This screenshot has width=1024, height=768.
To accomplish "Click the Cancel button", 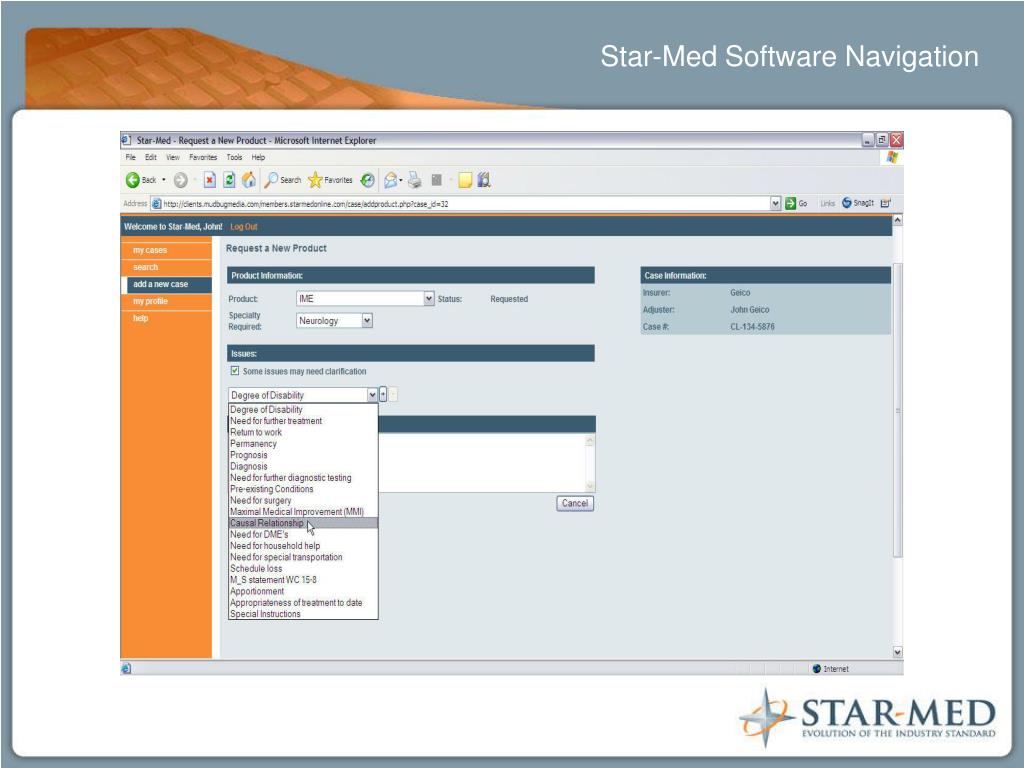I will coord(574,504).
